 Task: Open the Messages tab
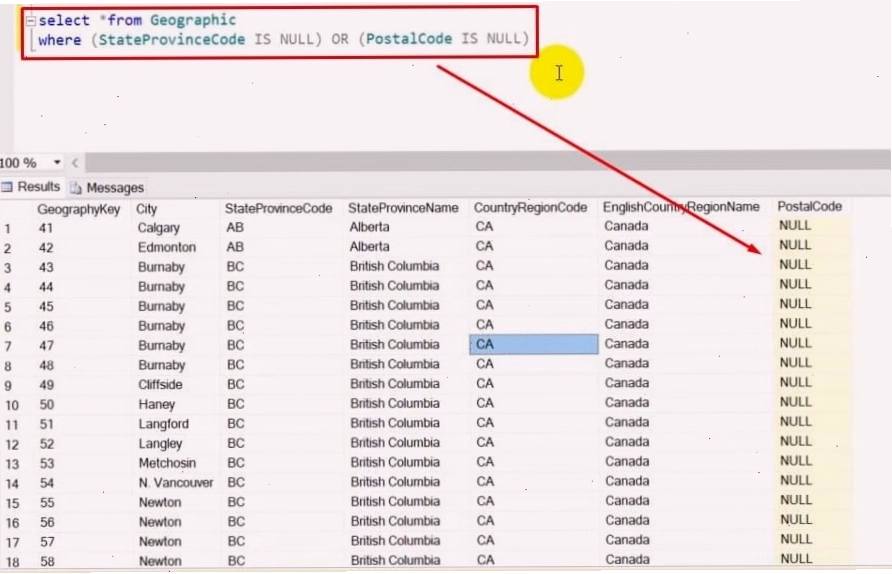pos(107,187)
